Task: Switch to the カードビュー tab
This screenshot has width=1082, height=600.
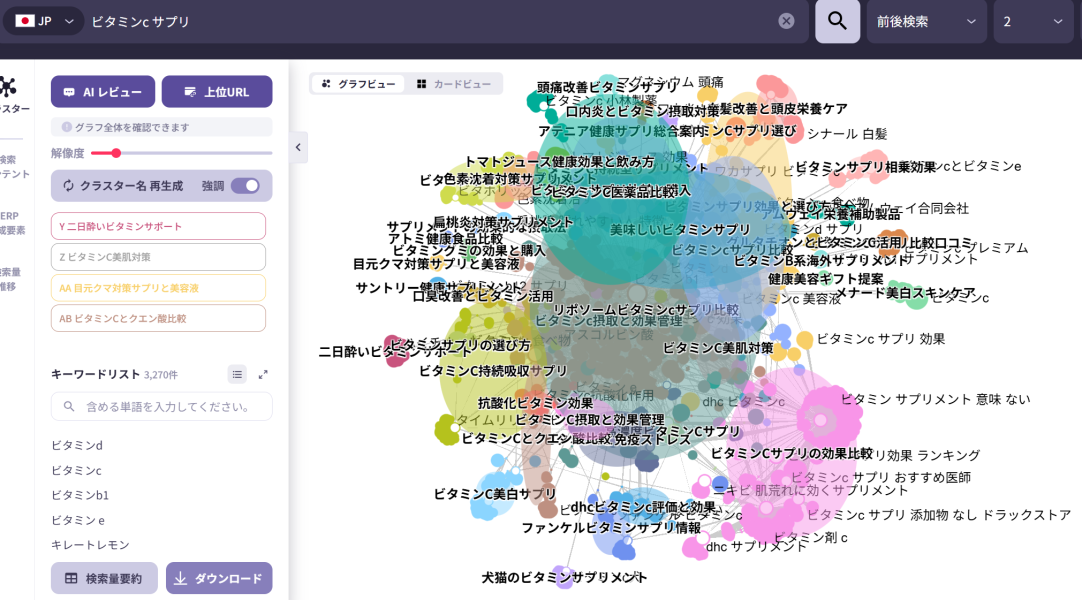Action: pyautogui.click(x=452, y=83)
